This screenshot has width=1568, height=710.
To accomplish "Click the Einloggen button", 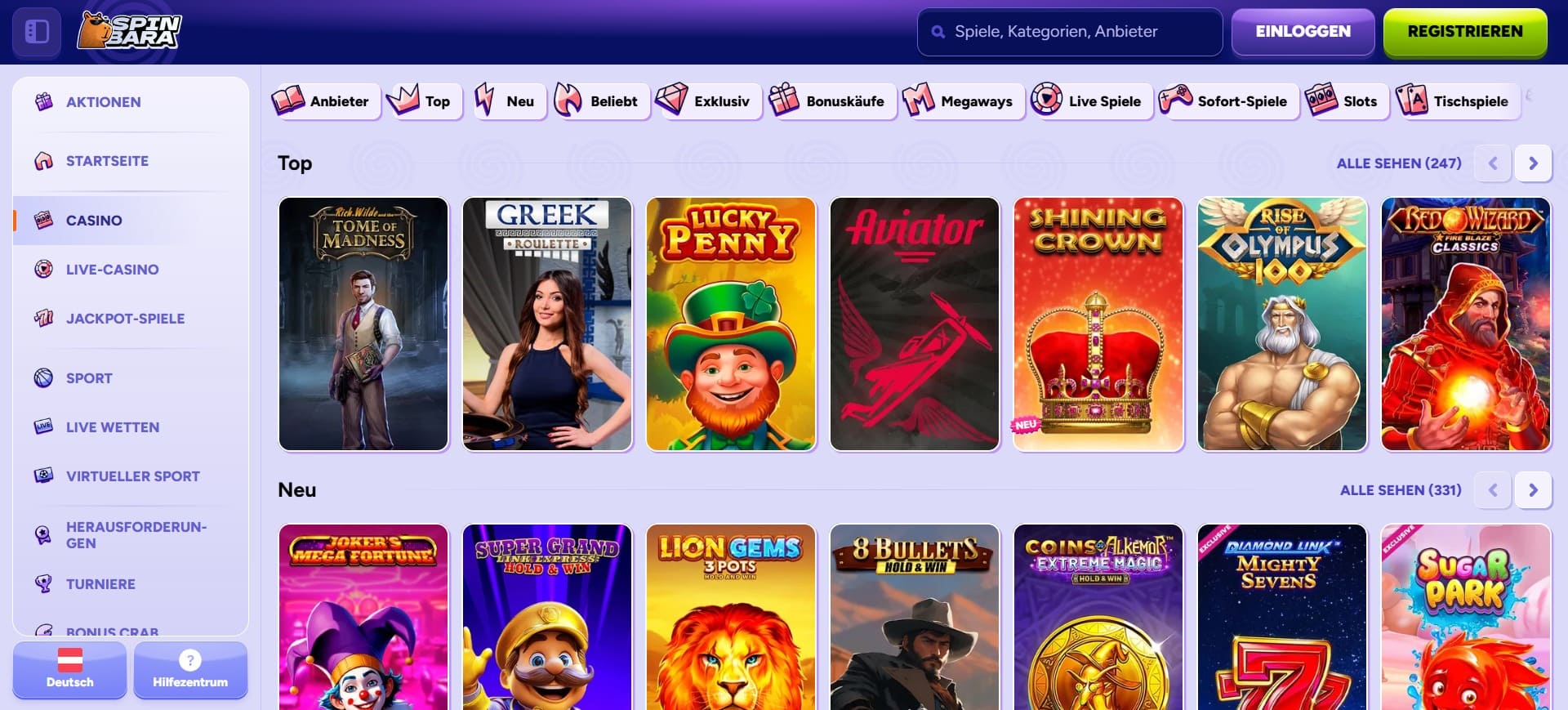I will [1303, 32].
